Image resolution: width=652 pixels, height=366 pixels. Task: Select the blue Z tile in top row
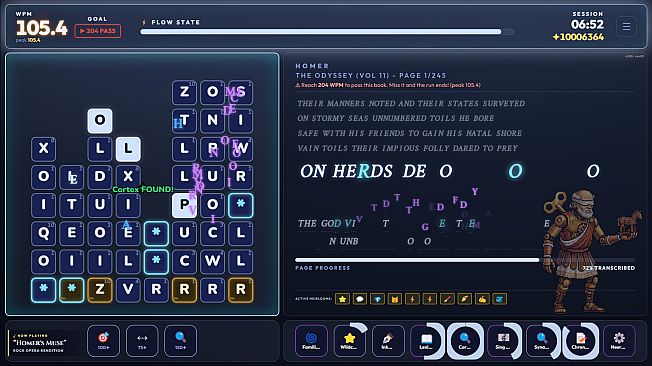(184, 92)
